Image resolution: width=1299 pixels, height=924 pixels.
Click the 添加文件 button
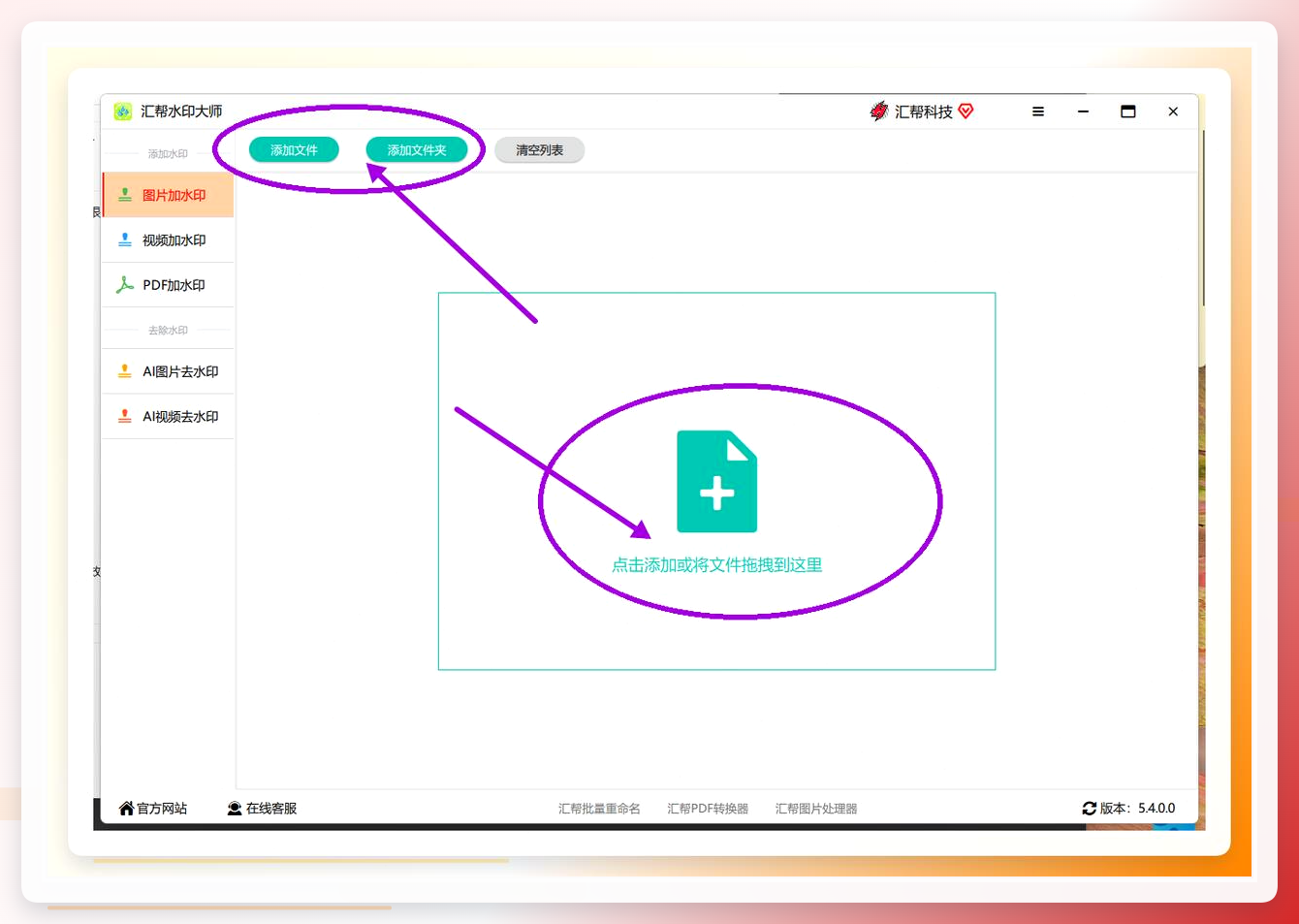tap(294, 150)
